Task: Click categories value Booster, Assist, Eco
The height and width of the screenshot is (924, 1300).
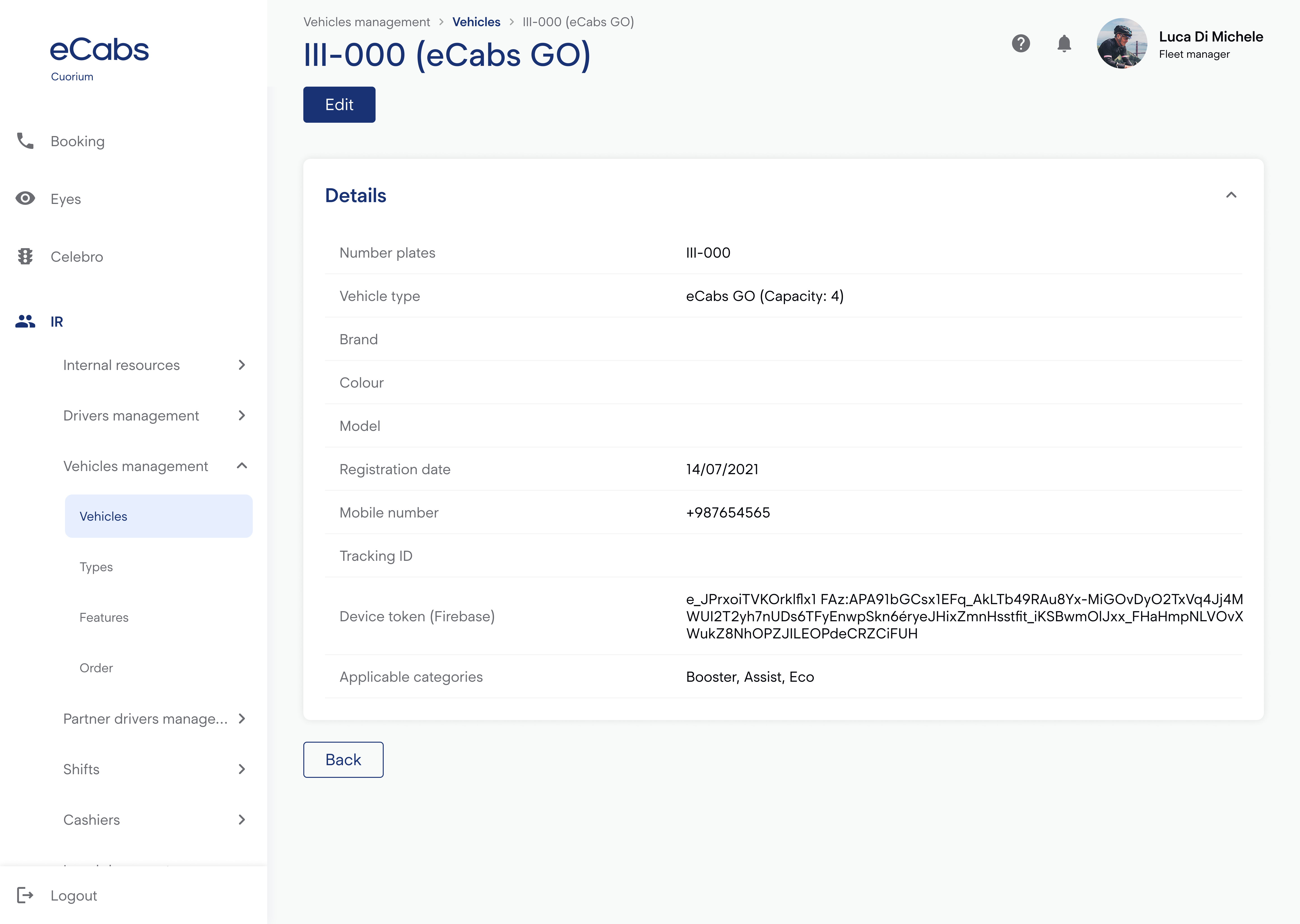Action: pos(750,677)
